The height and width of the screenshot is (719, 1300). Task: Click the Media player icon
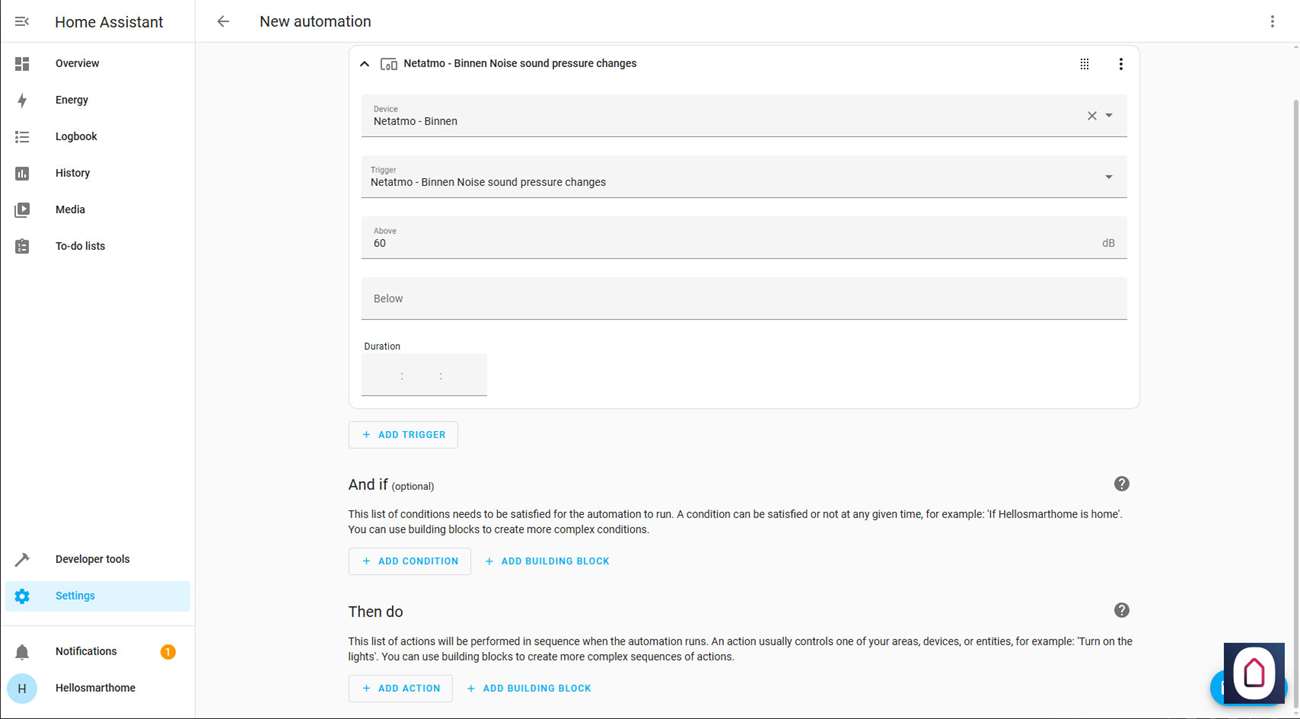point(22,210)
